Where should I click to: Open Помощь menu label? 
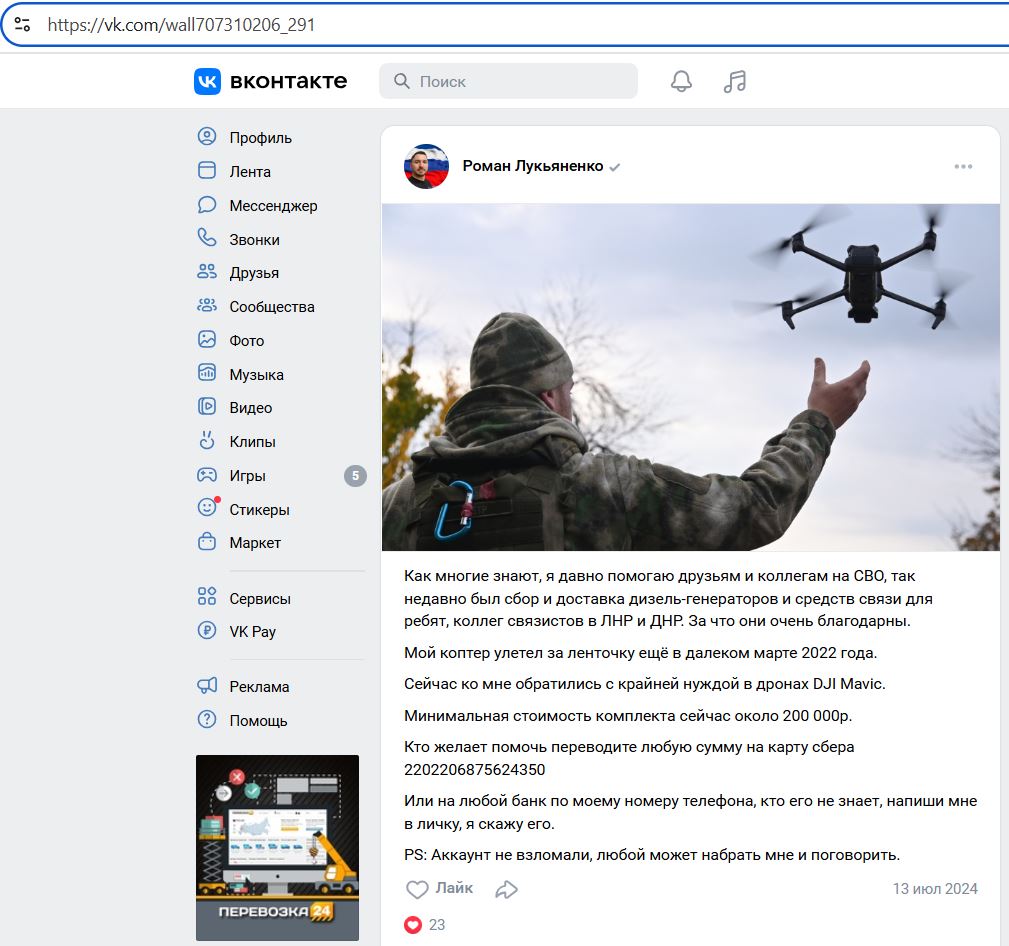(259, 721)
